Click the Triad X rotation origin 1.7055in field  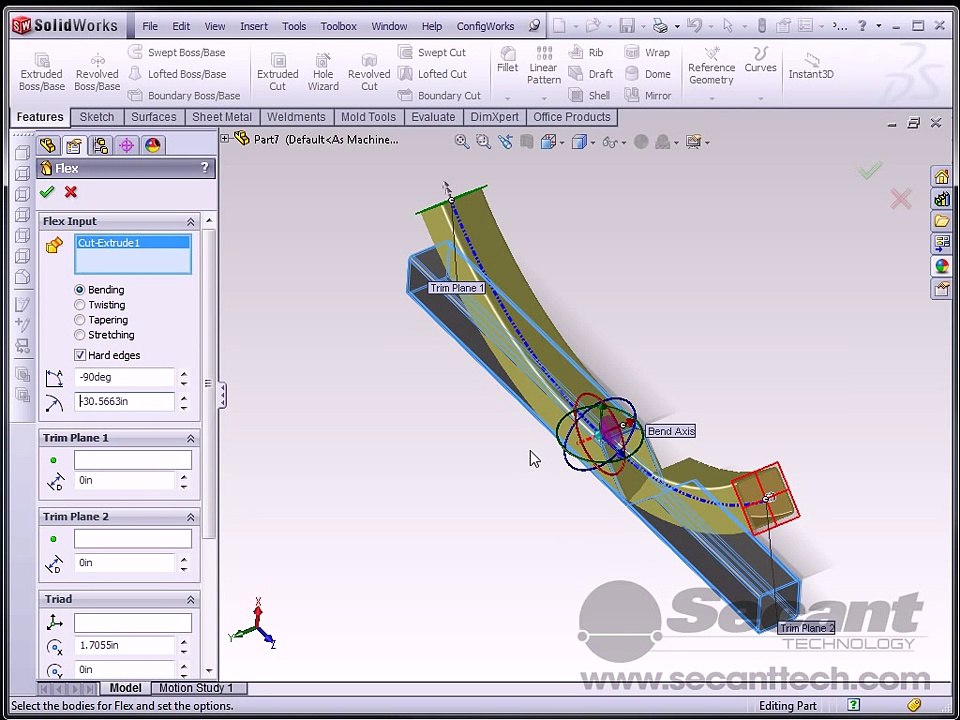(x=124, y=645)
